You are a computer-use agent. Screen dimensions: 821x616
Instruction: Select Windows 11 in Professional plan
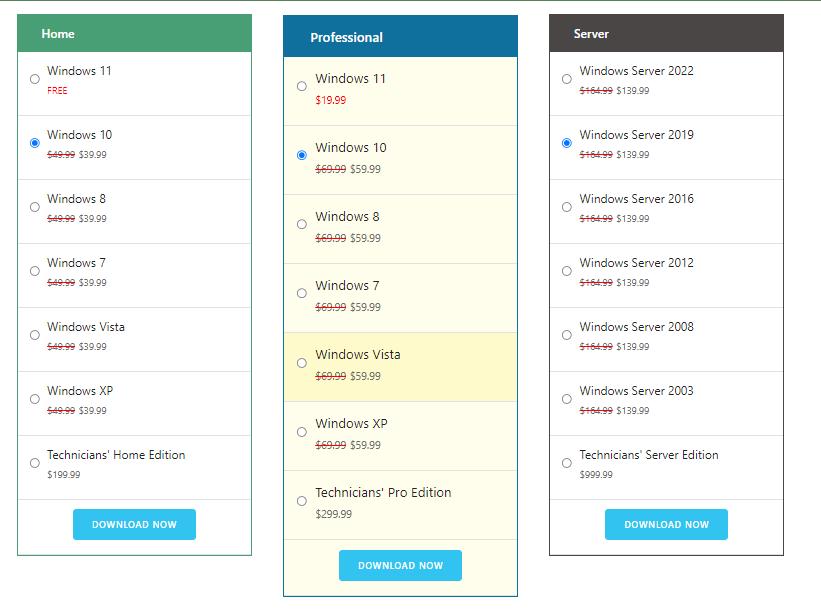click(302, 86)
